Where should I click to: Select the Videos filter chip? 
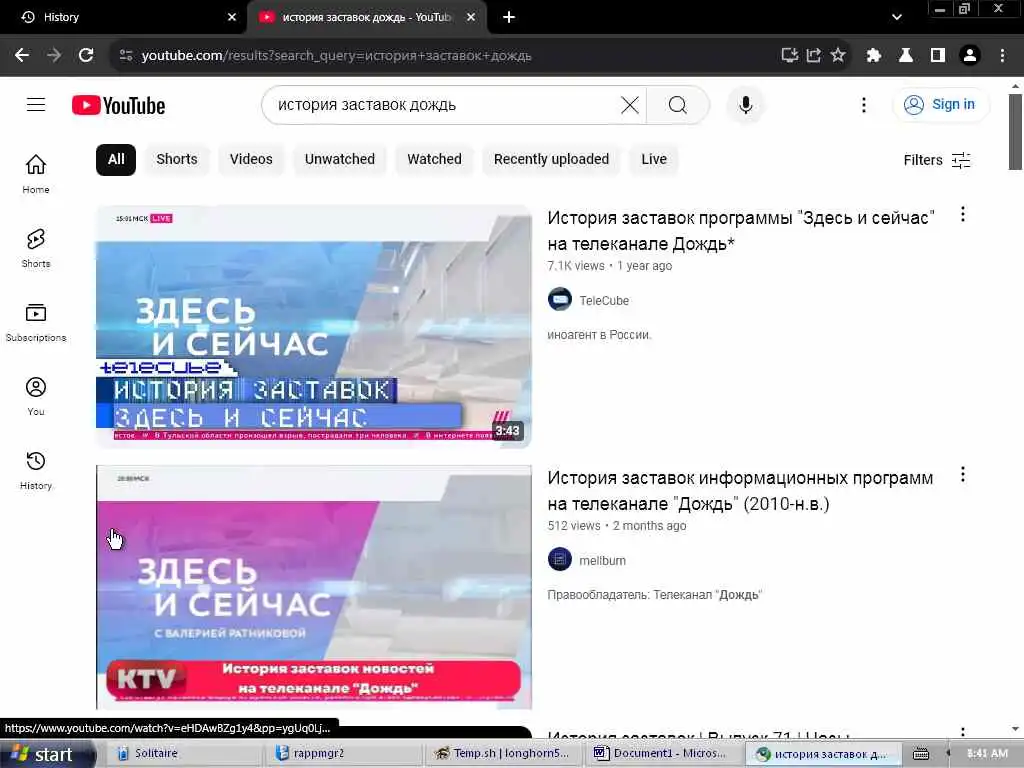pyautogui.click(x=251, y=159)
